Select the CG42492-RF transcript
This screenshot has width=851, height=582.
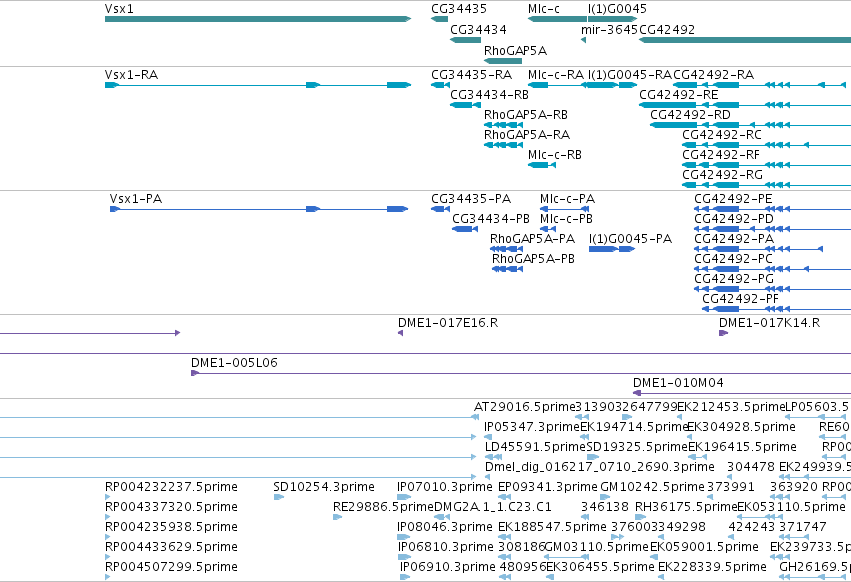pyautogui.click(x=766, y=165)
